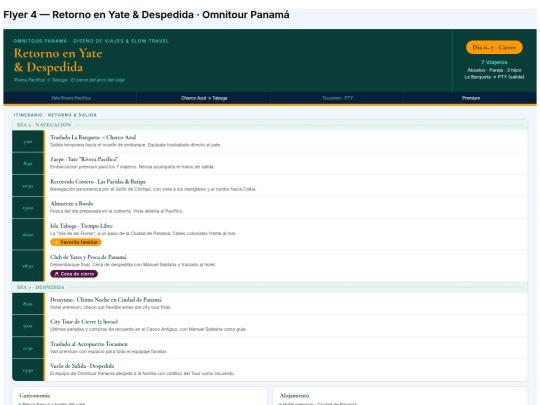Select the Club de Yates y Pesca row title

[x=88, y=257]
